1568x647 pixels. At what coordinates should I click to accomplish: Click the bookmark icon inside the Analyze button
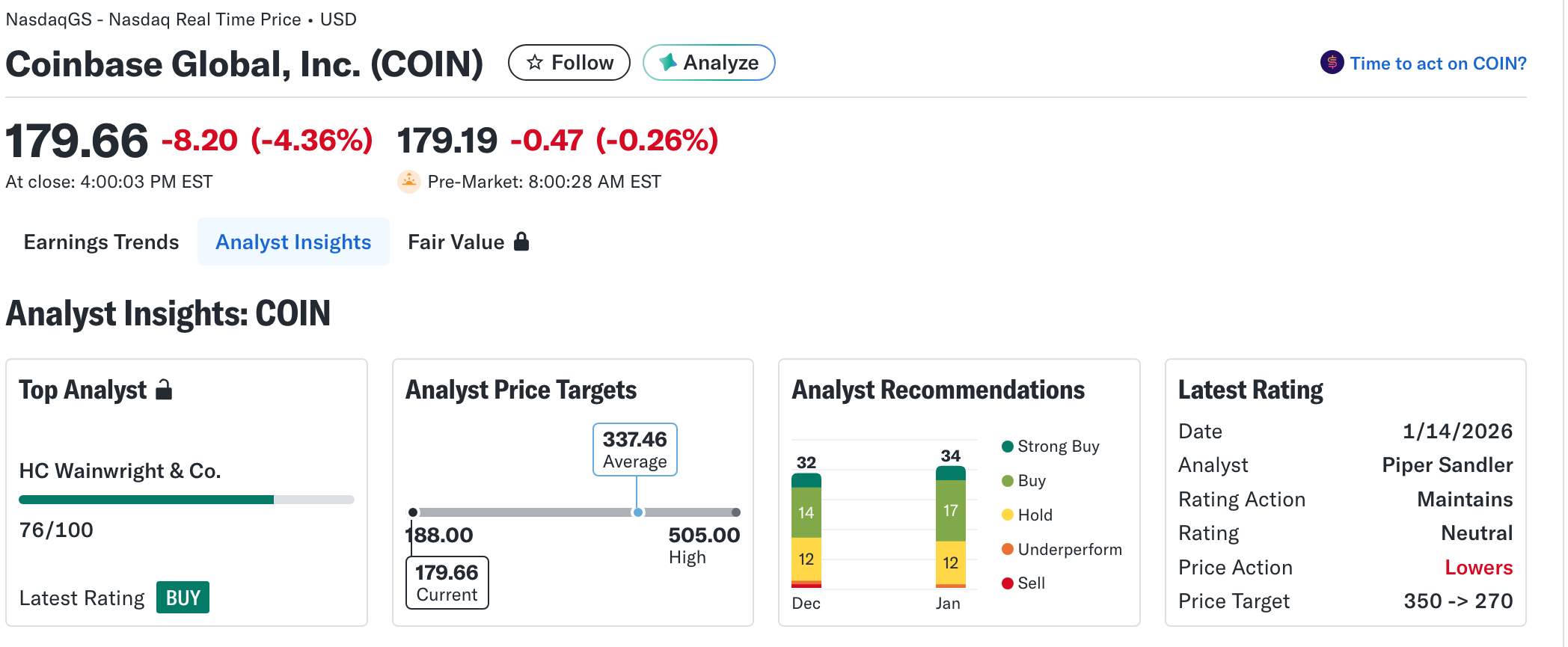pos(668,63)
